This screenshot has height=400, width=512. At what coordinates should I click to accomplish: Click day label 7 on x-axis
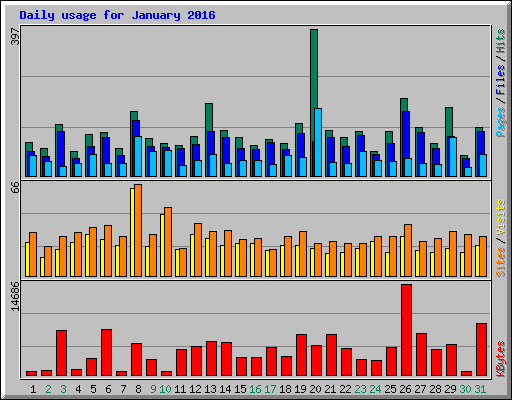[123, 389]
